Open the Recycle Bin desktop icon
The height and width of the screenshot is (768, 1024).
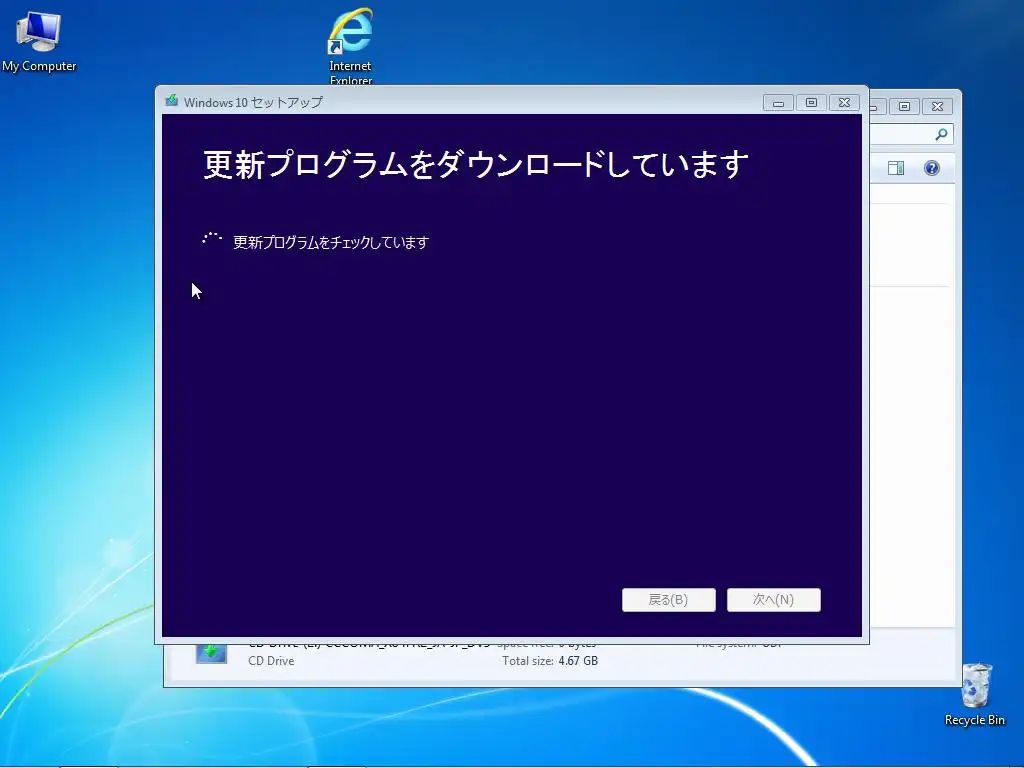pos(974,694)
